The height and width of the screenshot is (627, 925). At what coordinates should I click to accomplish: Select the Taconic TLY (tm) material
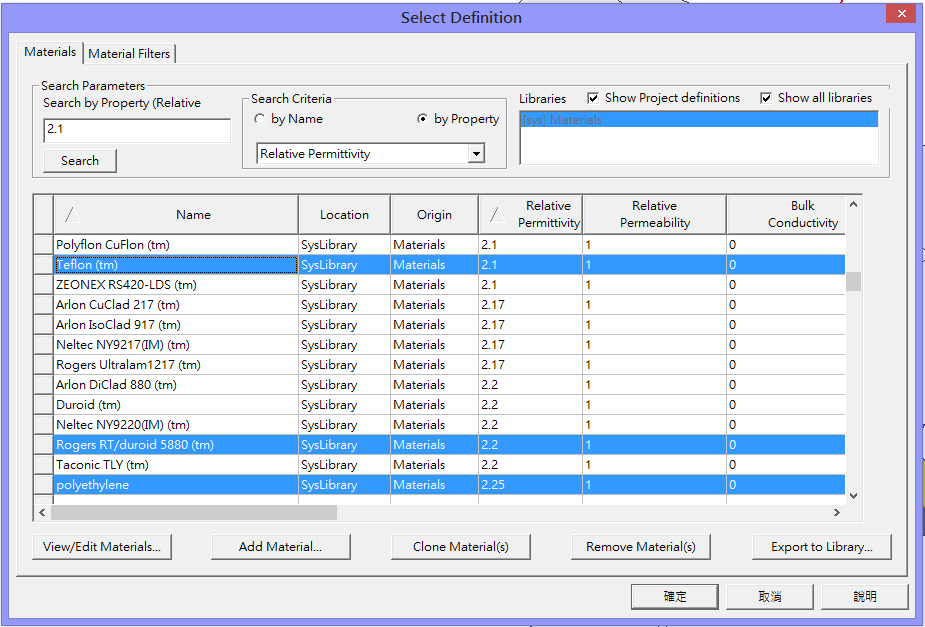(176, 465)
